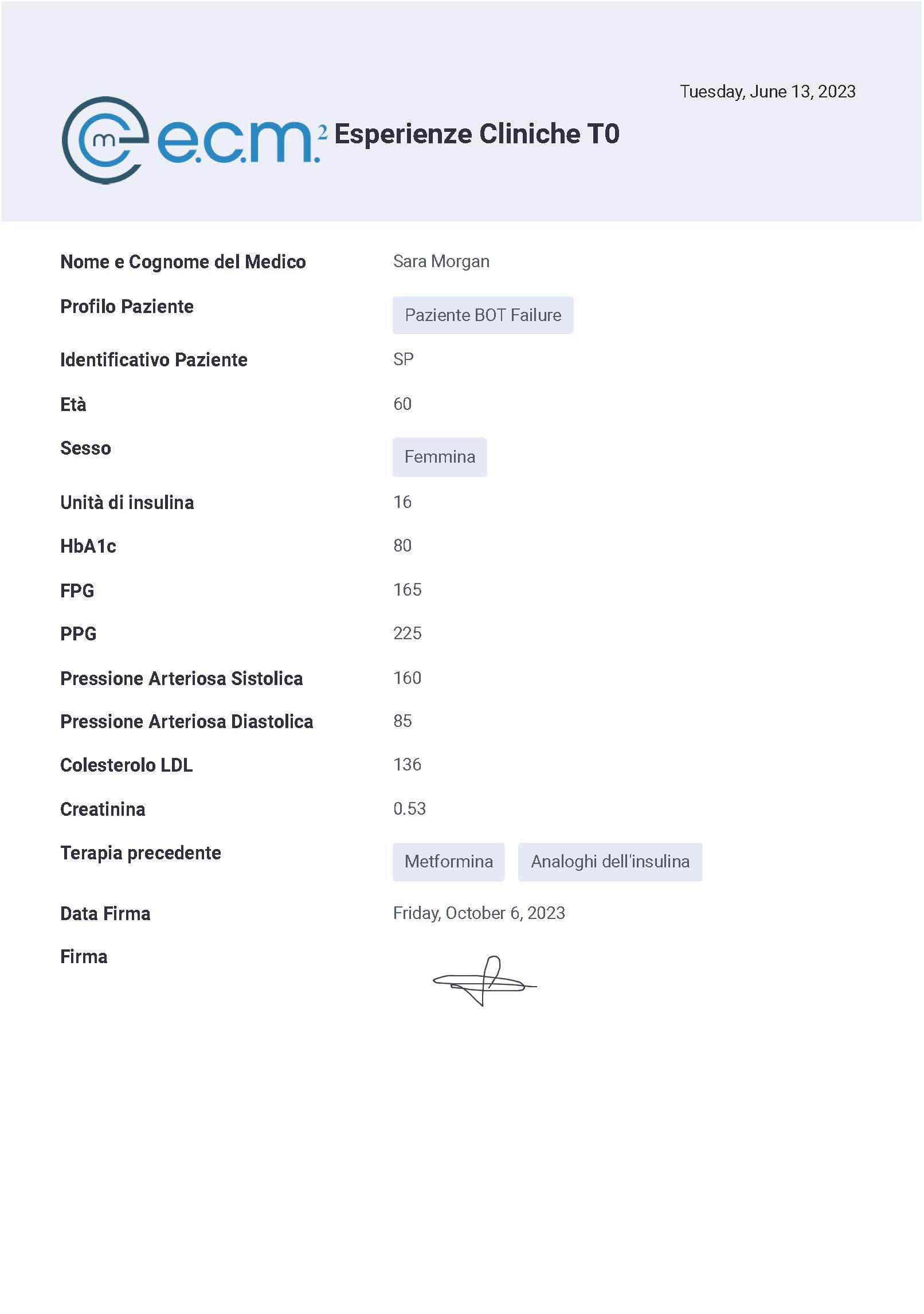The height and width of the screenshot is (1314, 924).
Task: Click the Terapia precedente label
Action: click(140, 853)
